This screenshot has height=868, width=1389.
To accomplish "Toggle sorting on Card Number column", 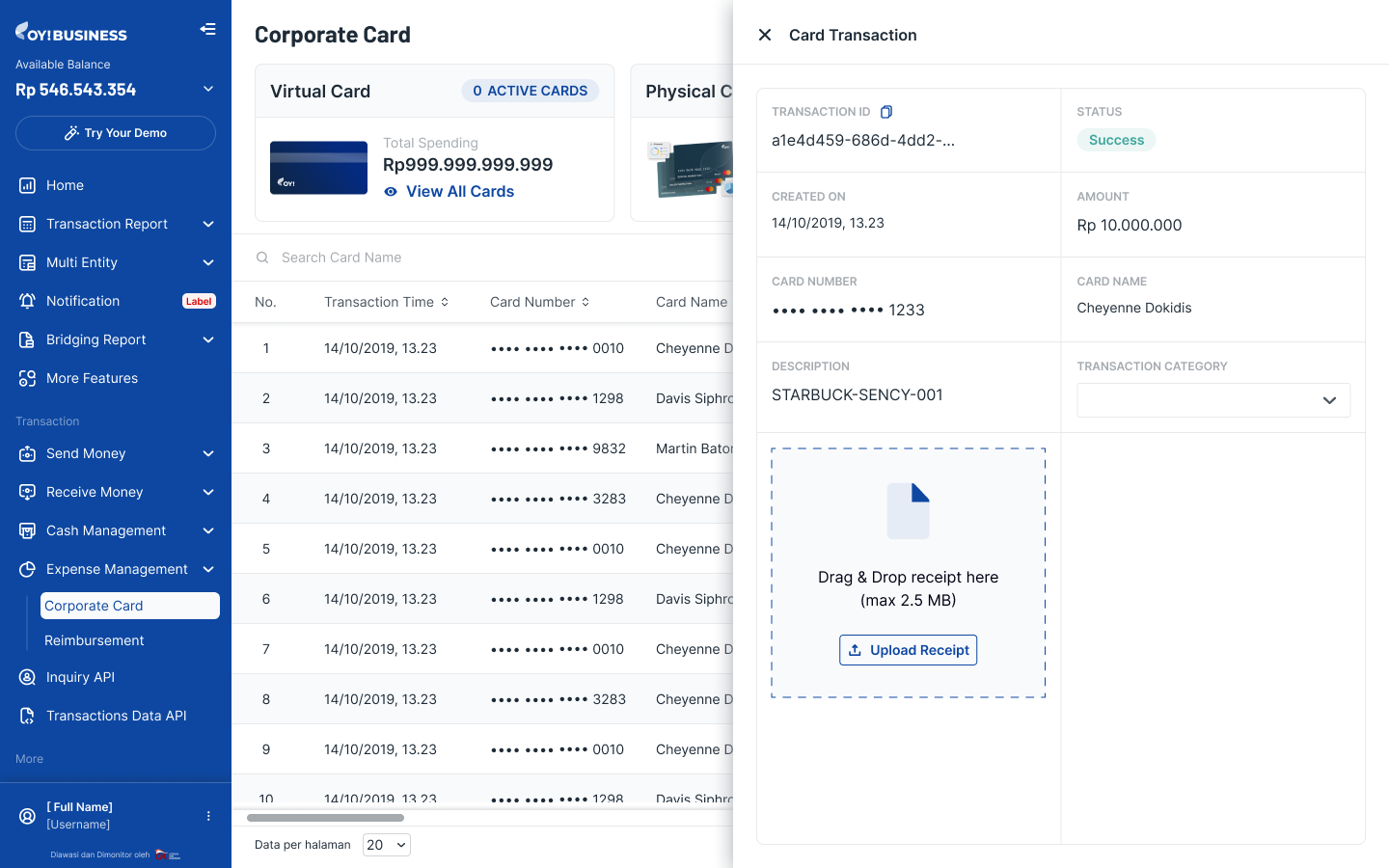I will (586, 301).
